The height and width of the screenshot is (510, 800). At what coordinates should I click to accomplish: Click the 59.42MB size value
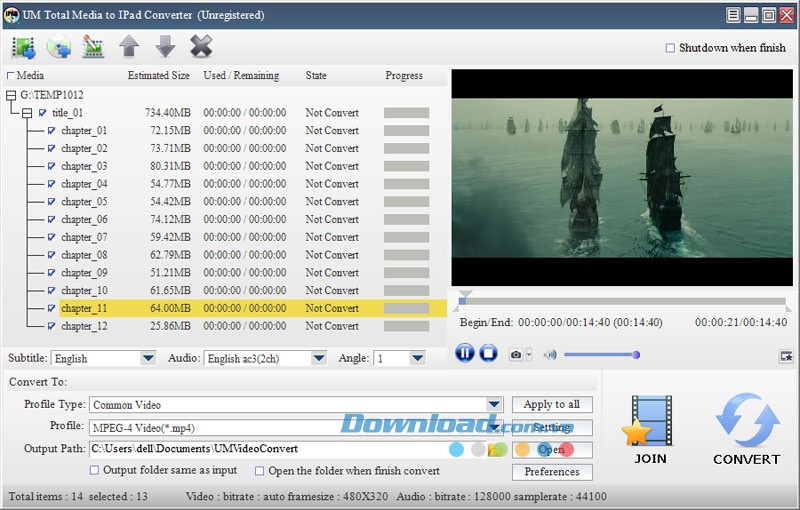(170, 237)
